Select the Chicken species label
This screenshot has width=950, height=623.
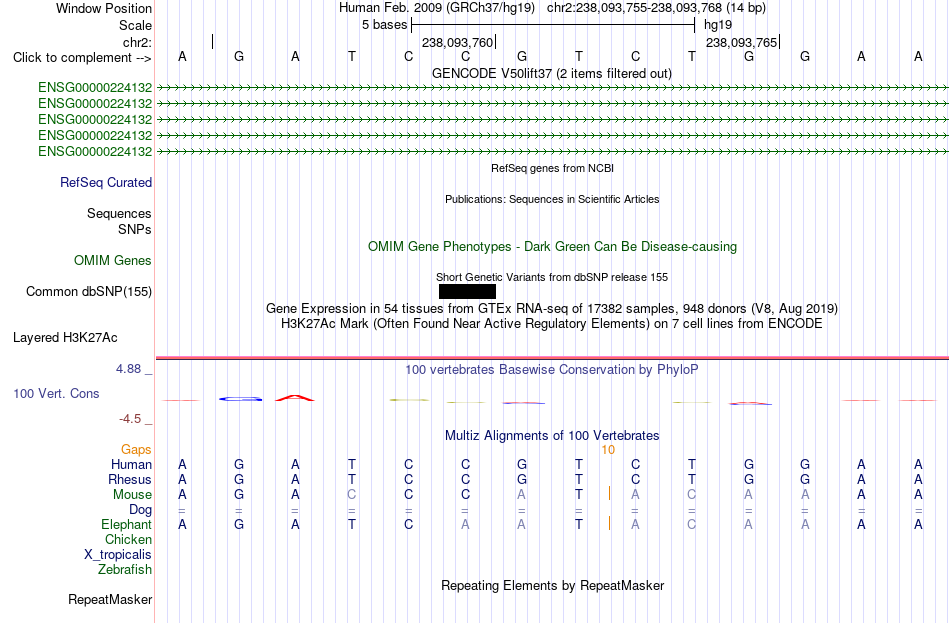point(128,539)
